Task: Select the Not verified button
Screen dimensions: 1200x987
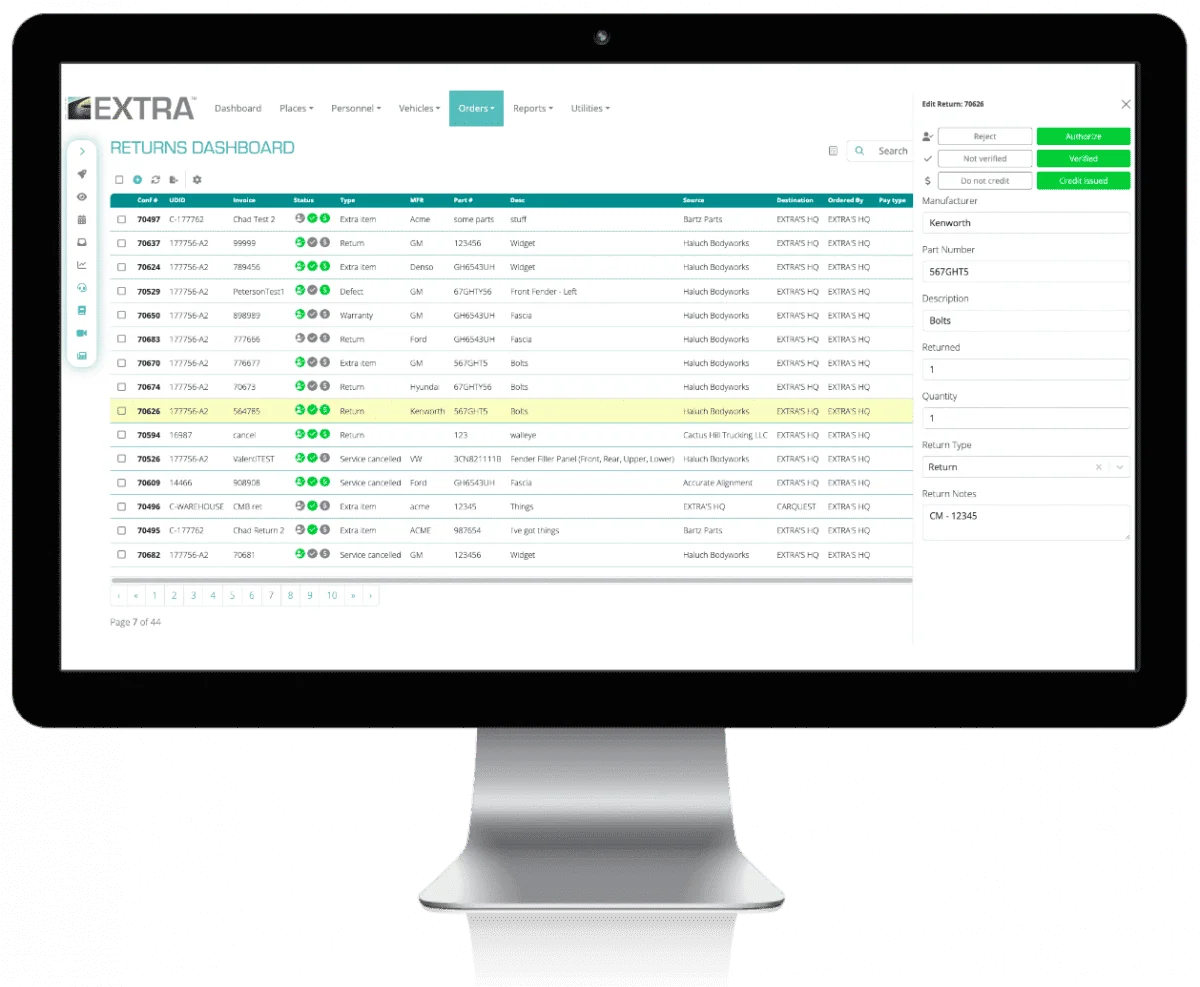Action: [985, 158]
